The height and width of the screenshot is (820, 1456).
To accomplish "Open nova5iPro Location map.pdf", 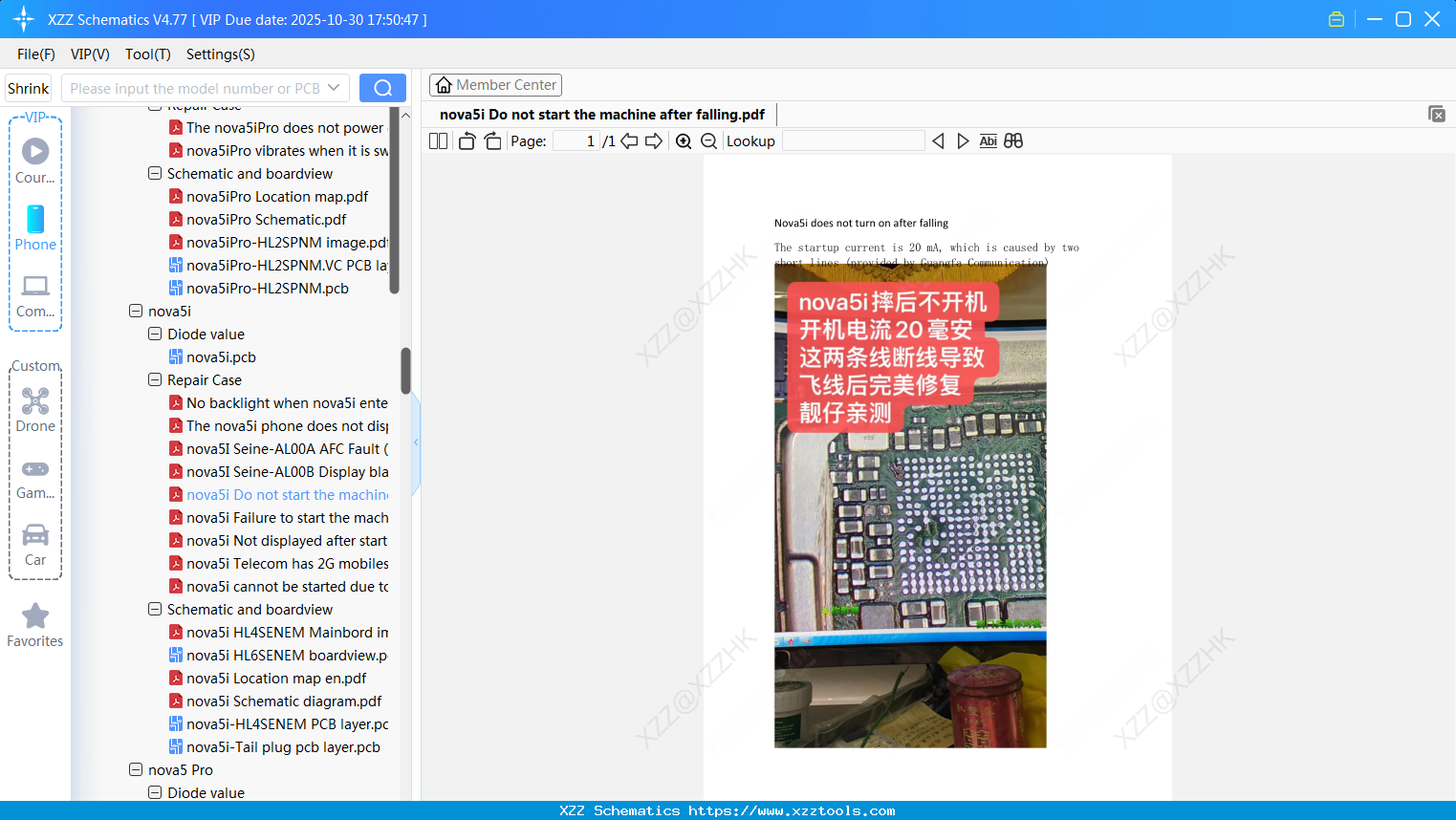I will (277, 196).
